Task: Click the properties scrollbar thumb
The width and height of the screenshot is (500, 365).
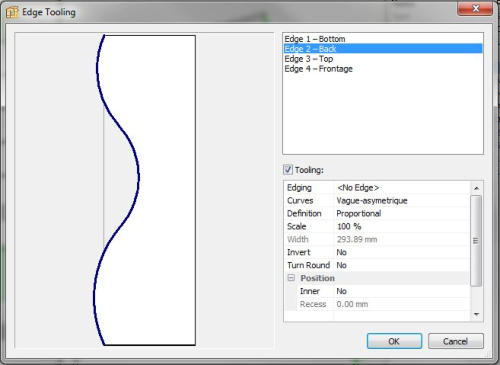Action: [x=476, y=241]
